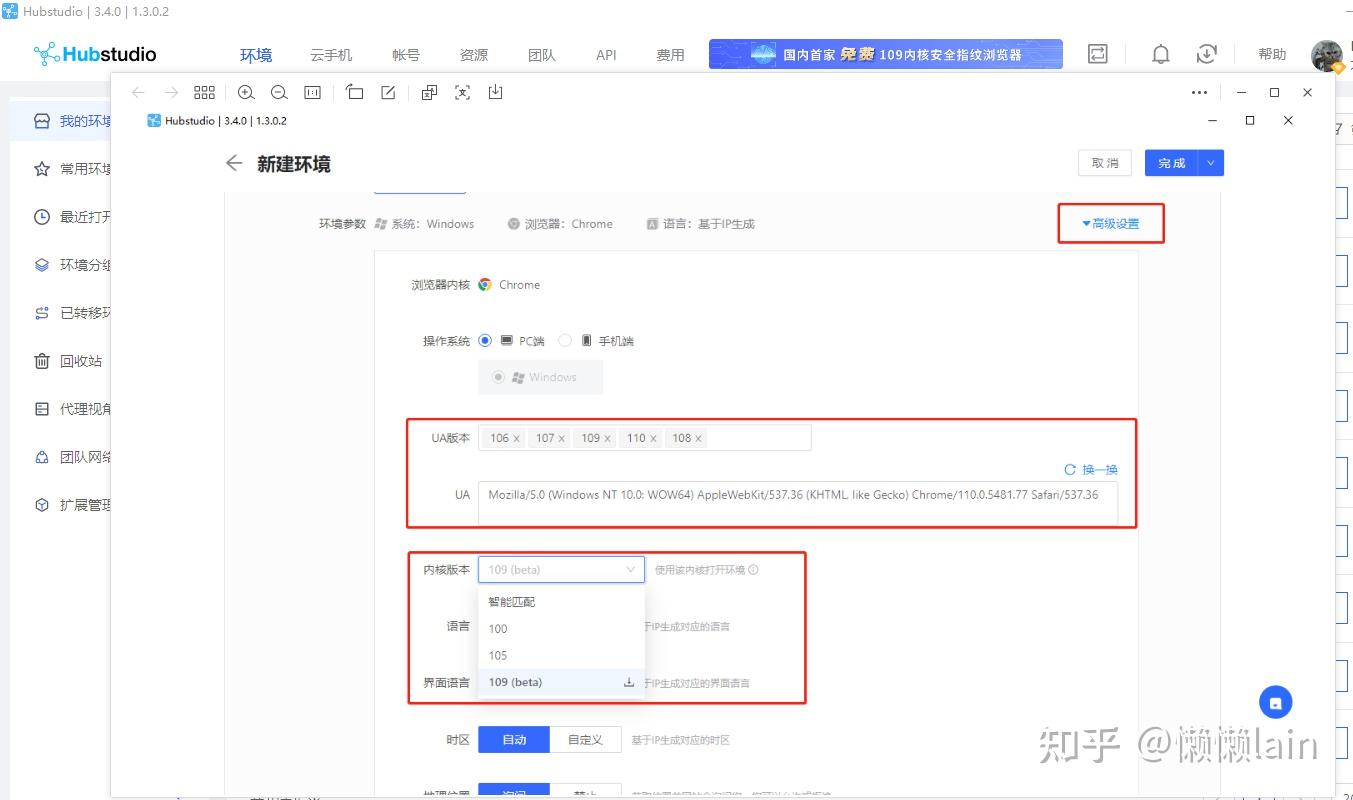The image size is (1353, 800).
Task: Click the UA版本 tag input field
Action: [644, 438]
